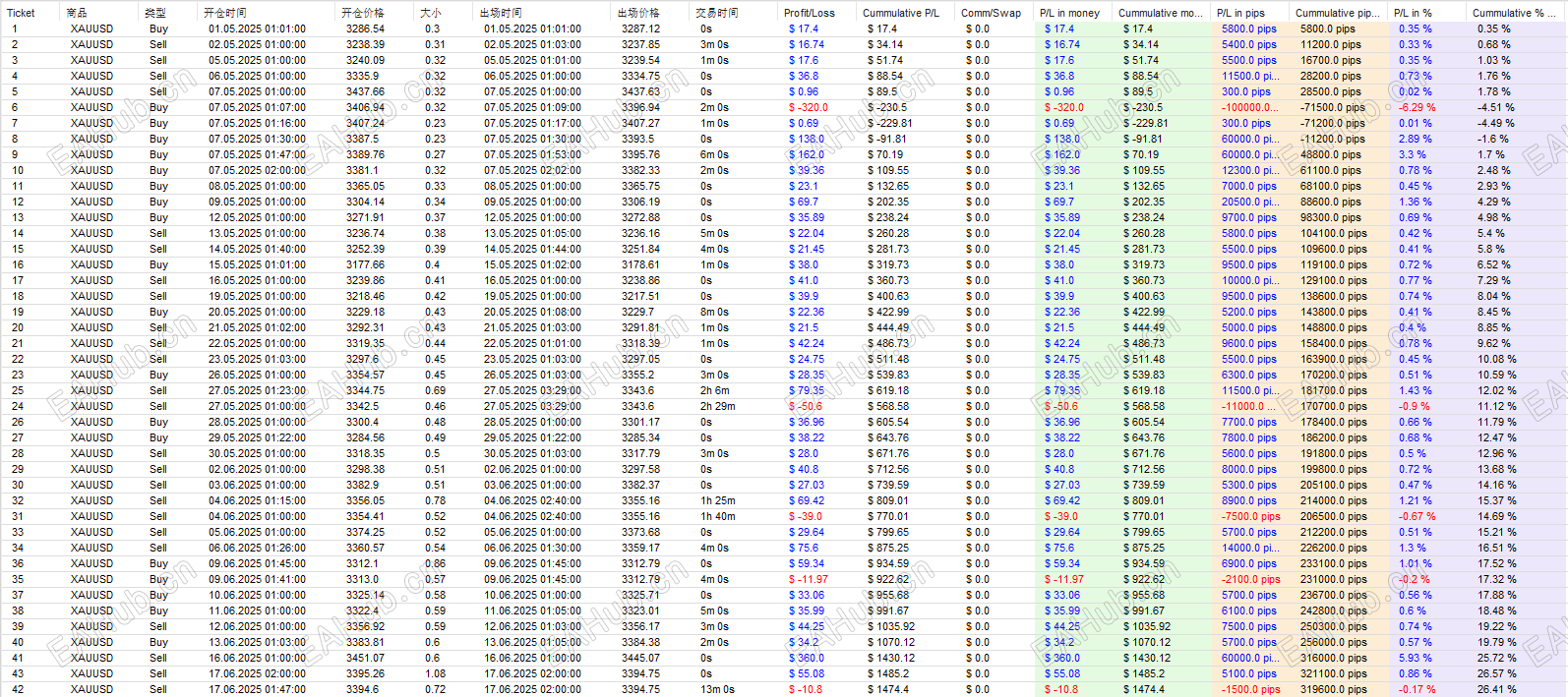This screenshot has width=1568, height=697.
Task: Click the 1h 25m duration cell
Action: tap(718, 500)
